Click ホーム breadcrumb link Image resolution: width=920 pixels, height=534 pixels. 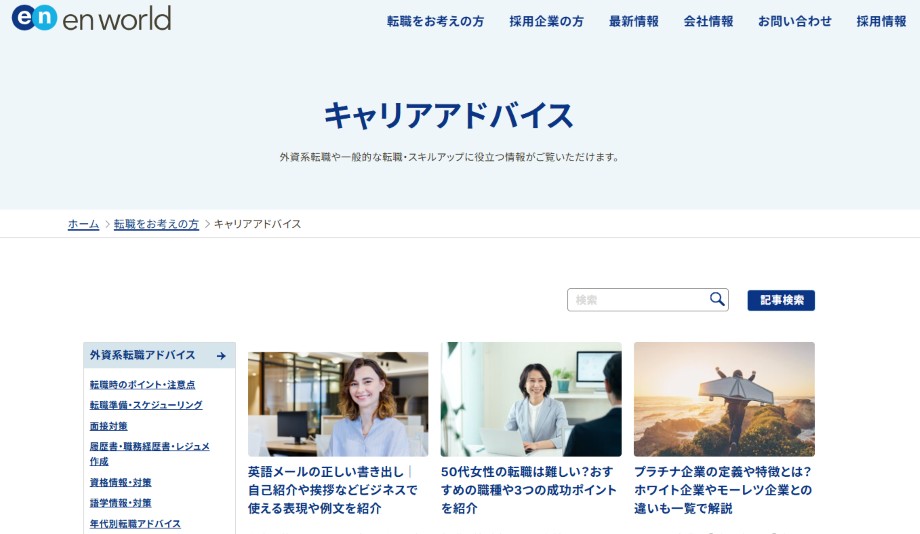click(x=83, y=224)
